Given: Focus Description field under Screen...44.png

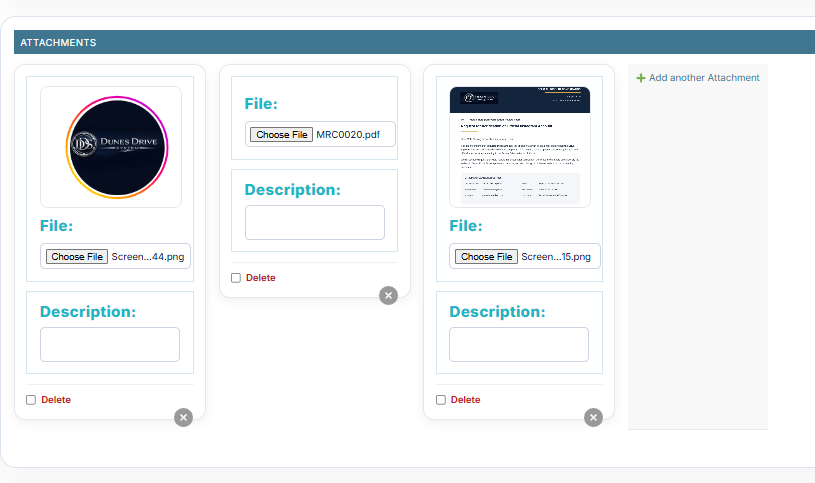Looking at the screenshot, I should click(110, 344).
